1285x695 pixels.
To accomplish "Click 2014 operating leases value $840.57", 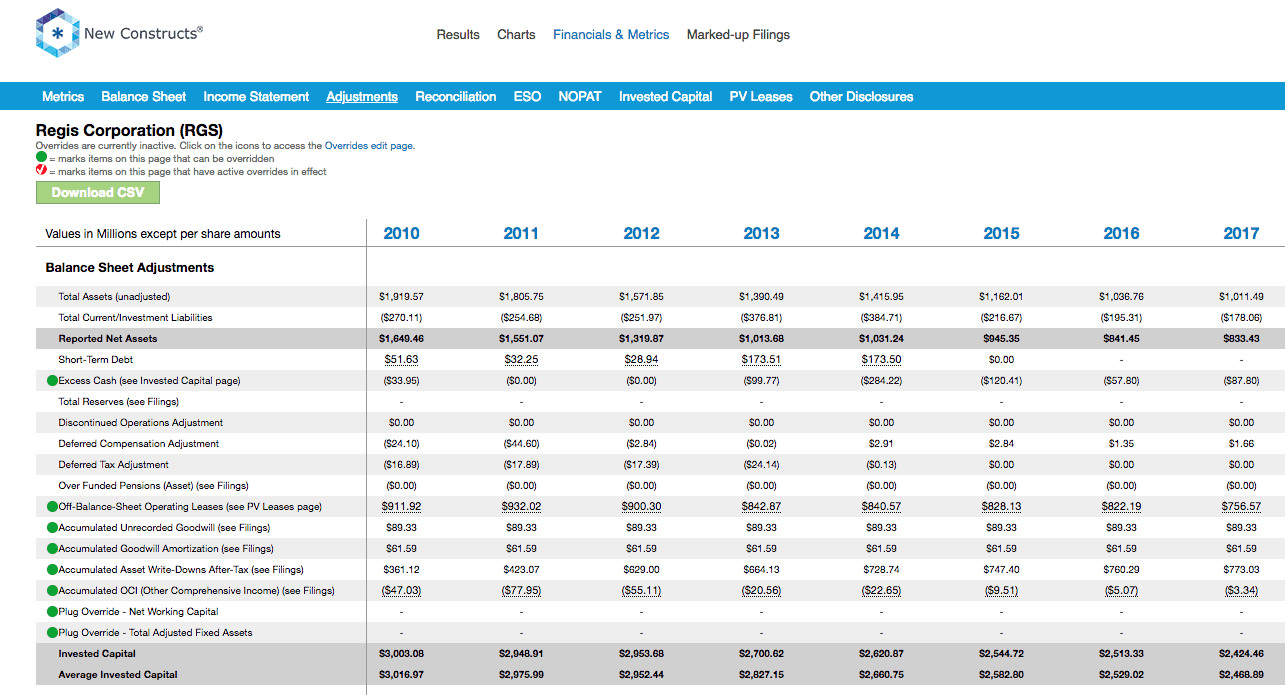I will [x=881, y=507].
